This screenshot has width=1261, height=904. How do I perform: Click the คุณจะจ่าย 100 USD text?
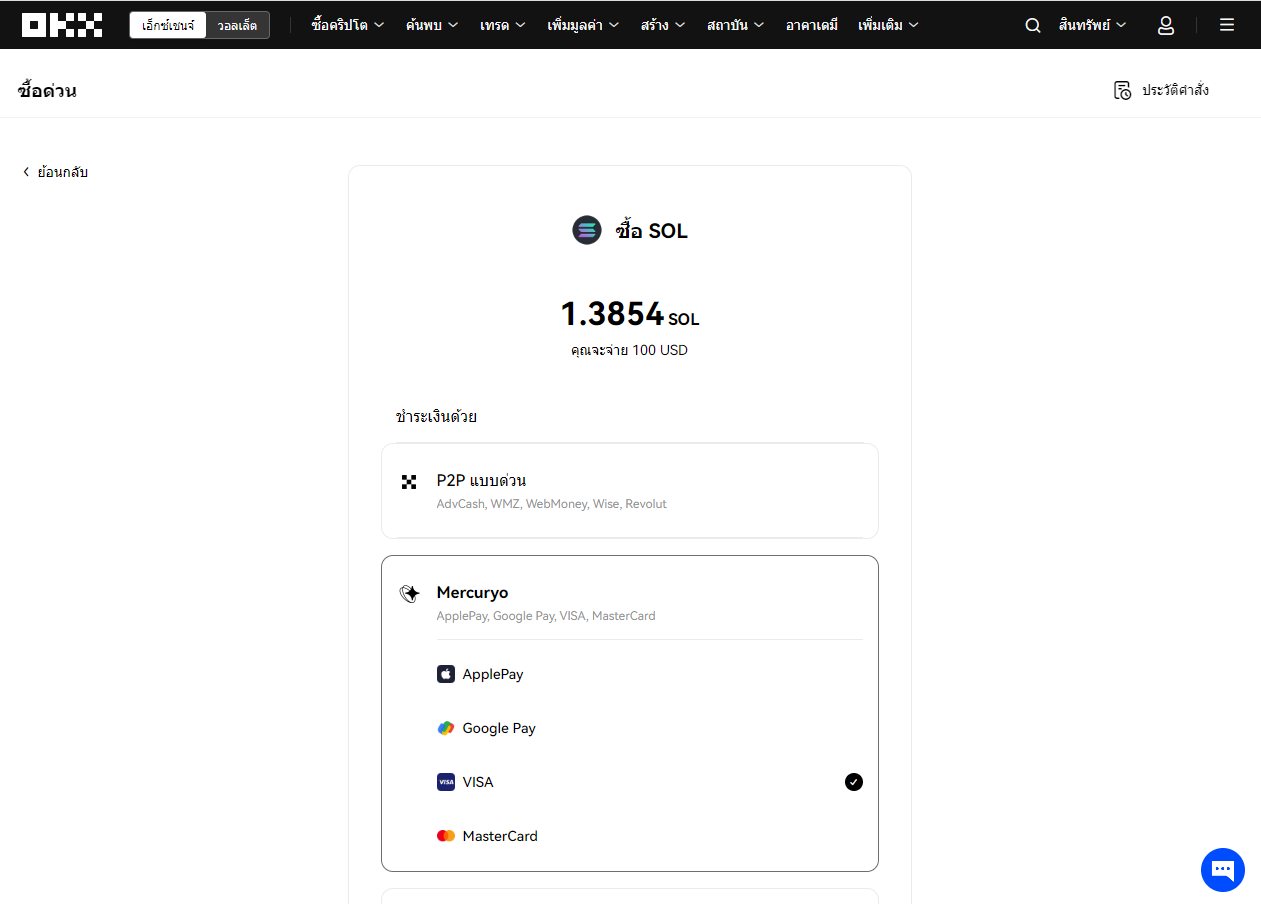(630, 350)
